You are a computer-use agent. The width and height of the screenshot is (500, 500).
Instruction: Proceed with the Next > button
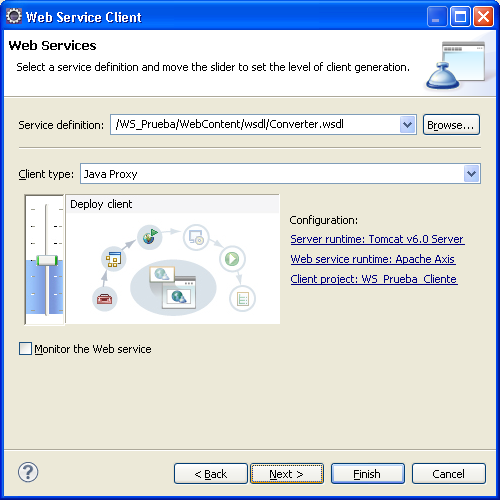click(x=287, y=474)
